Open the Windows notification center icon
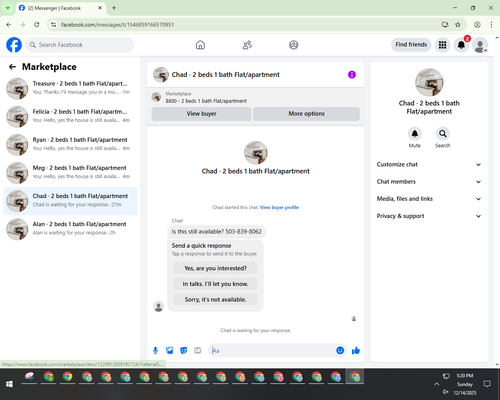This screenshot has width=500, height=400. [x=487, y=384]
